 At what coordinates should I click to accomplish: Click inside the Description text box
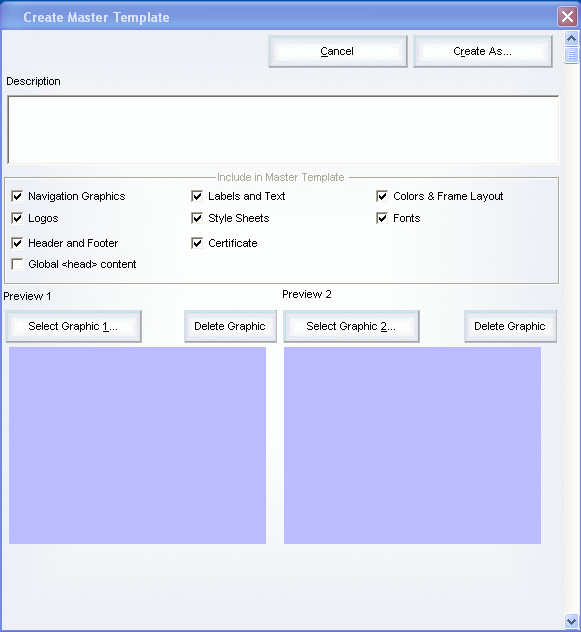283,130
